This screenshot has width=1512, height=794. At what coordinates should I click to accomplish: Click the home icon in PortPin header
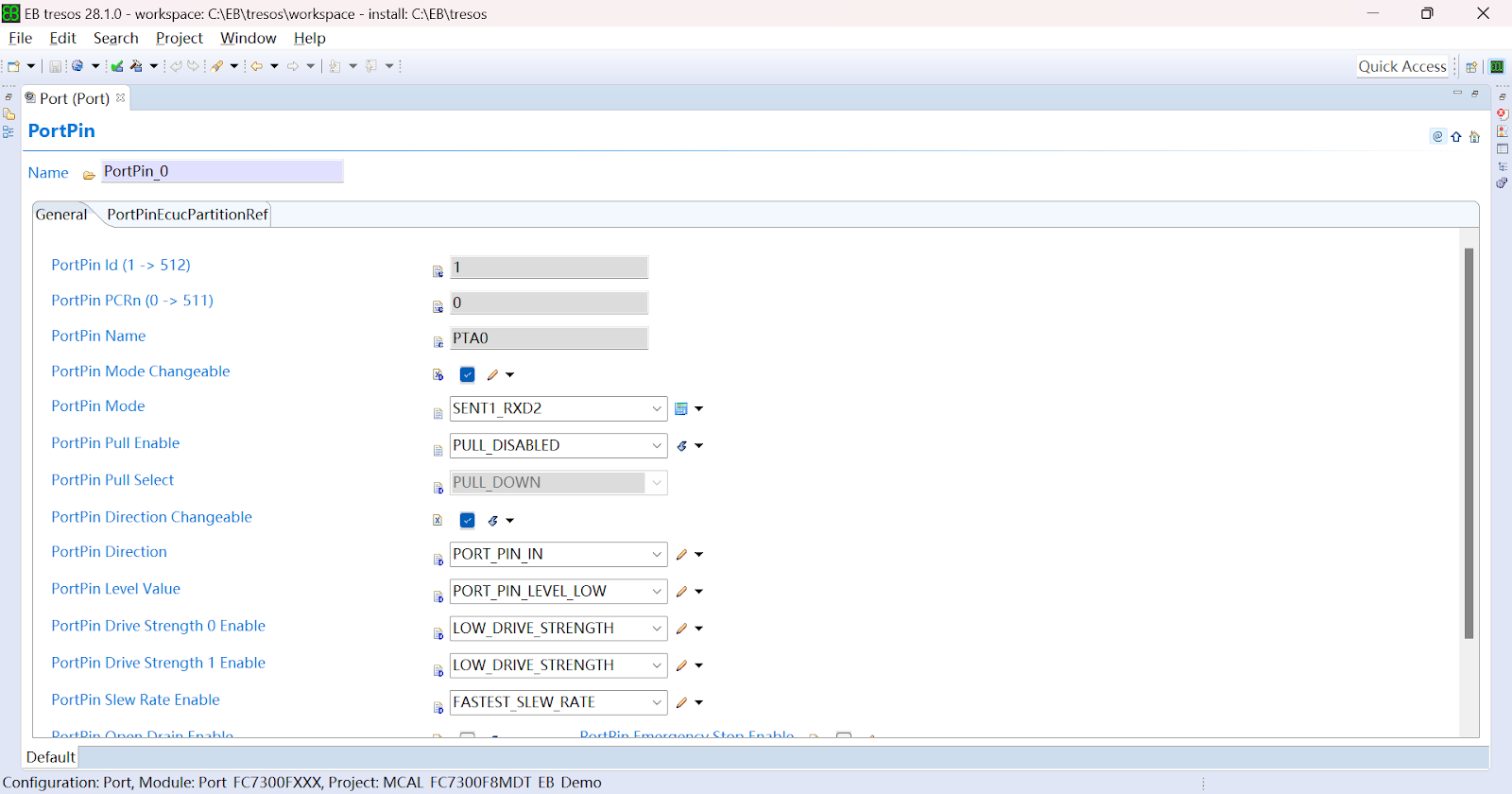(1474, 136)
